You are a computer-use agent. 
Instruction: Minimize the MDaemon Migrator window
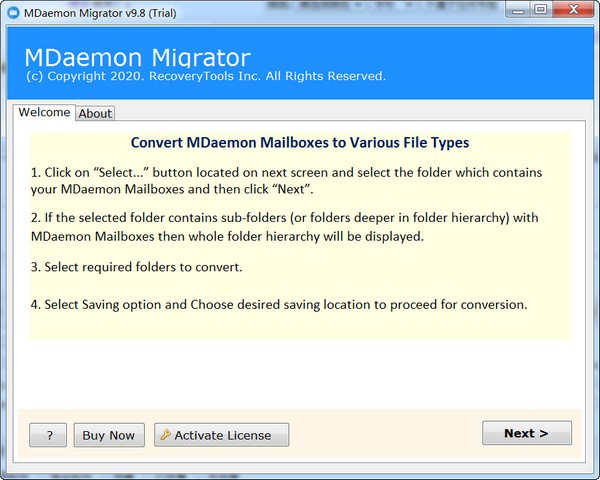tap(518, 10)
